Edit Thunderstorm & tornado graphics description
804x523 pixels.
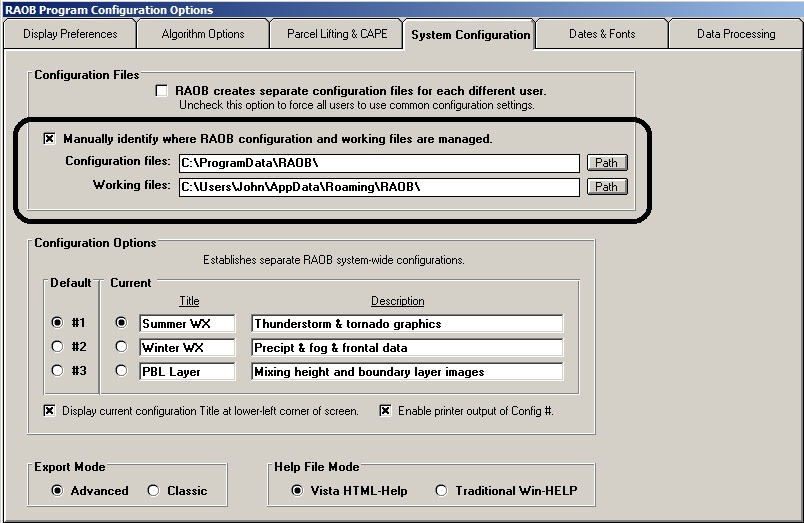click(x=407, y=324)
